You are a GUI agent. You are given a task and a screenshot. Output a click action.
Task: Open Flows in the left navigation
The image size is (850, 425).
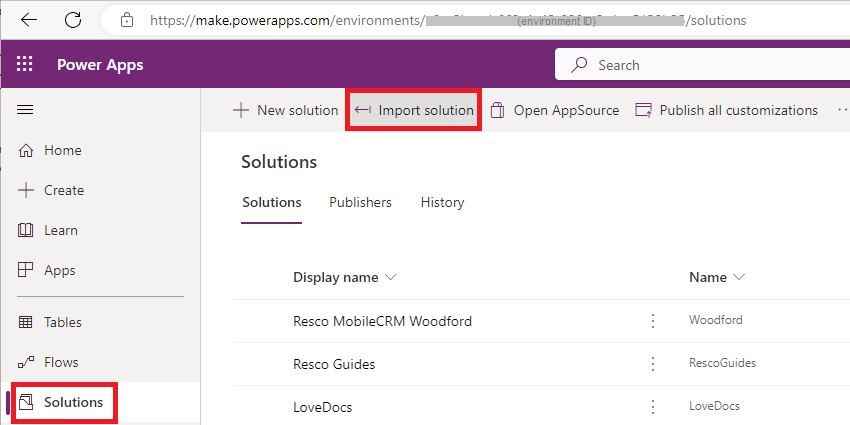point(60,362)
